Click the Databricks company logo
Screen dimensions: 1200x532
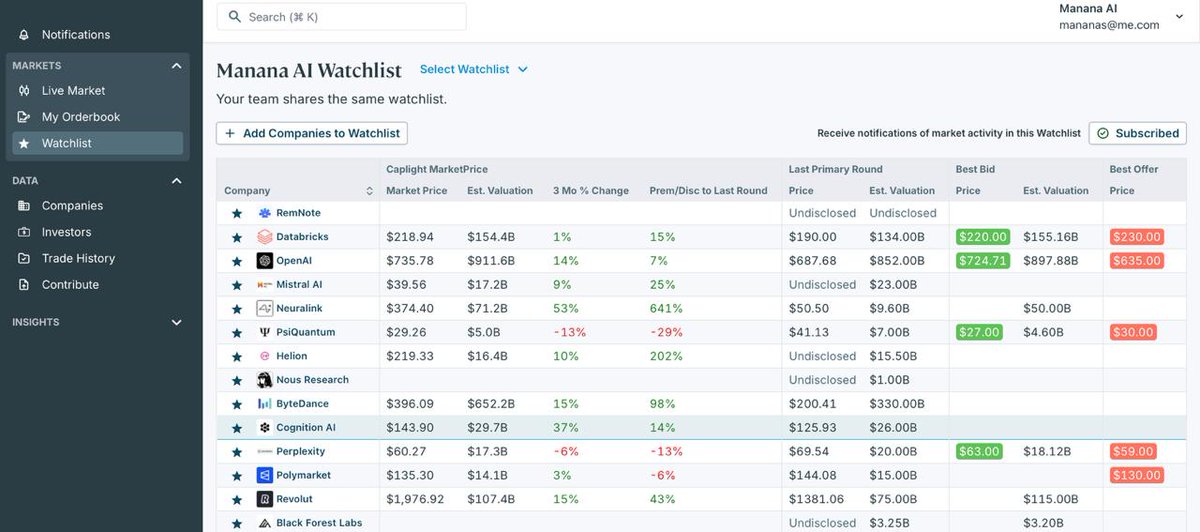(x=265, y=237)
